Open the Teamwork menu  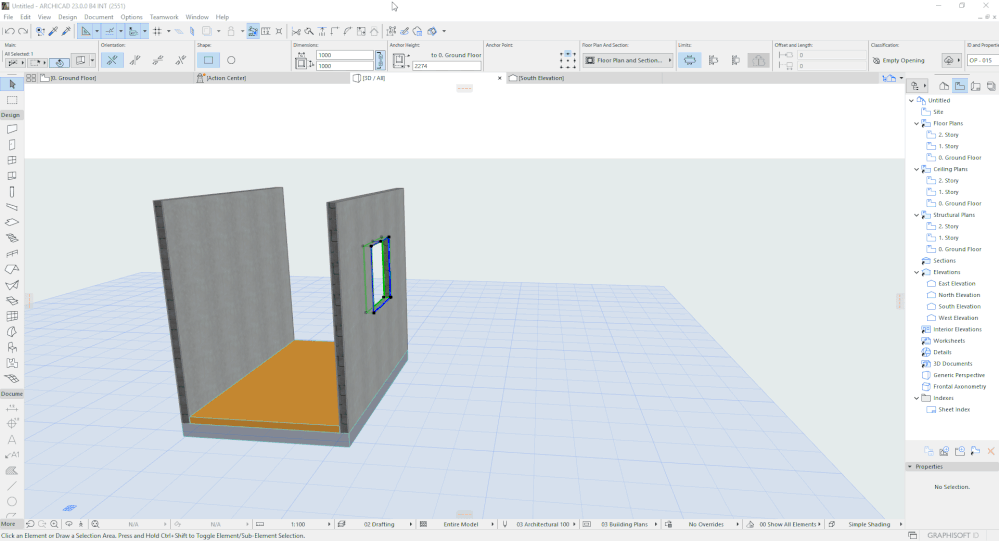pos(164,17)
